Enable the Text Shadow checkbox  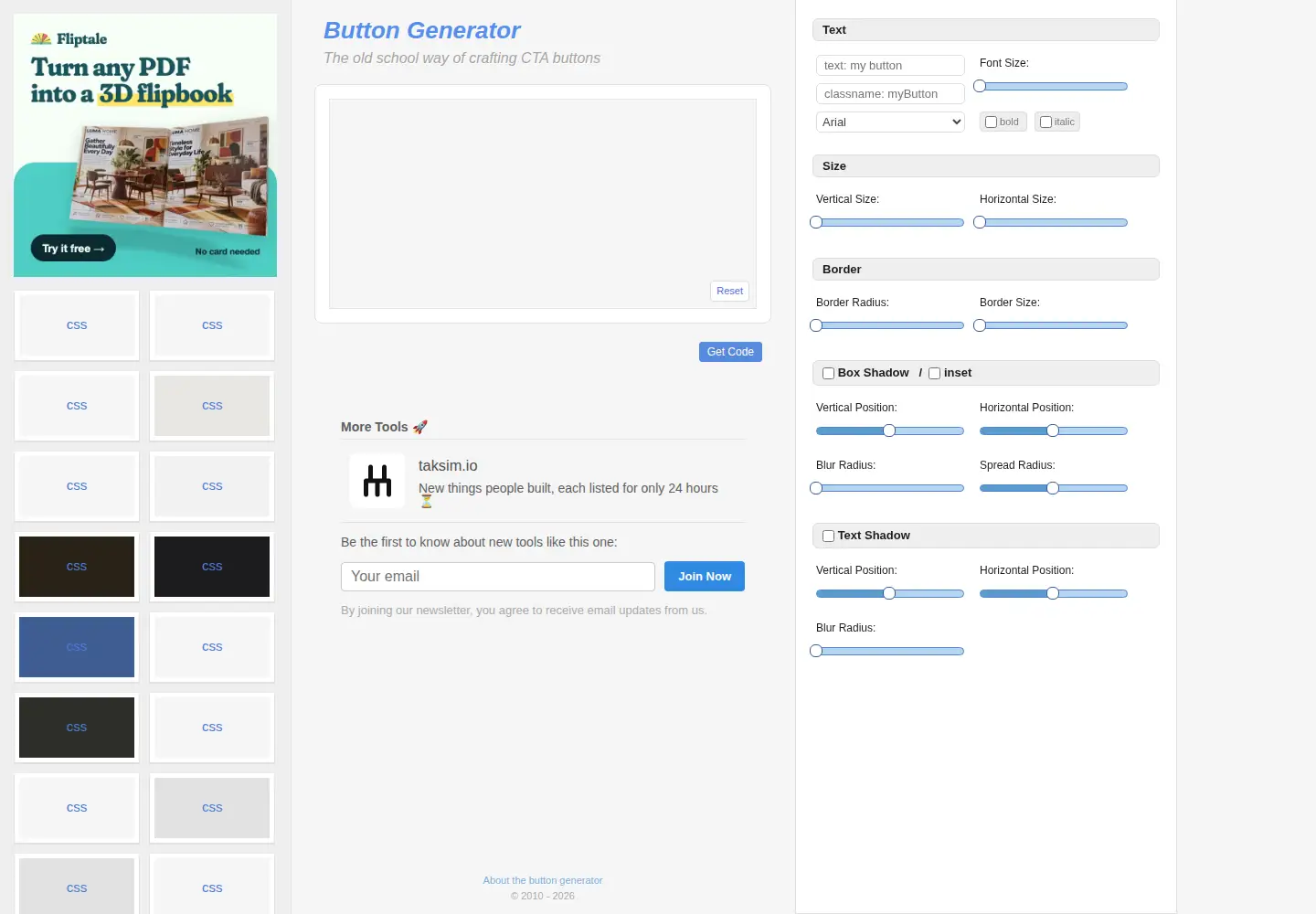(x=828, y=536)
